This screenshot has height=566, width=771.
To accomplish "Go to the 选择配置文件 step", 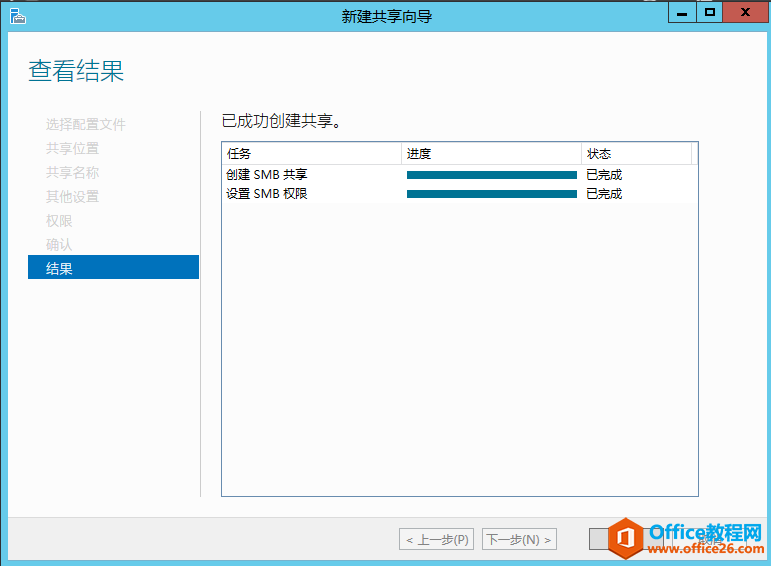I will tap(86, 124).
